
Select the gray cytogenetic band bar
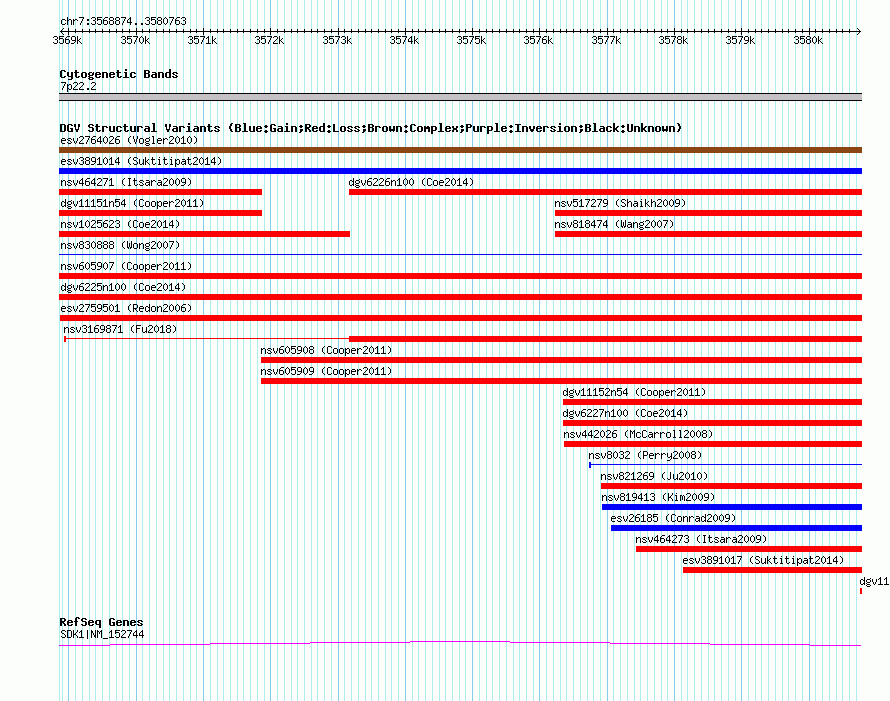460,97
